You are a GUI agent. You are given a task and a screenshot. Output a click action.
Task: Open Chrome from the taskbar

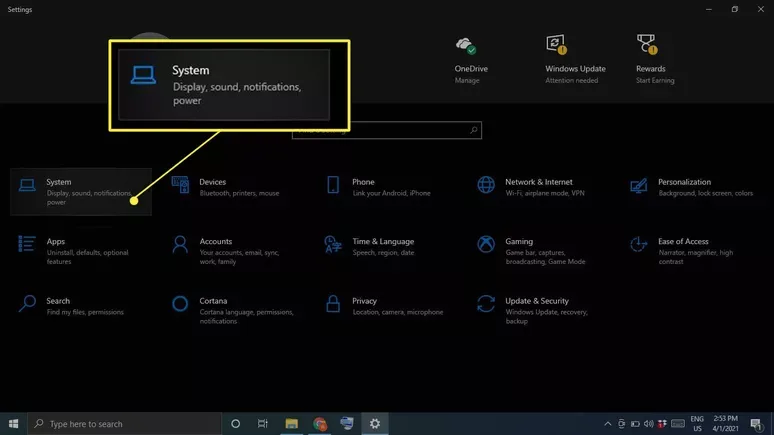pos(320,424)
